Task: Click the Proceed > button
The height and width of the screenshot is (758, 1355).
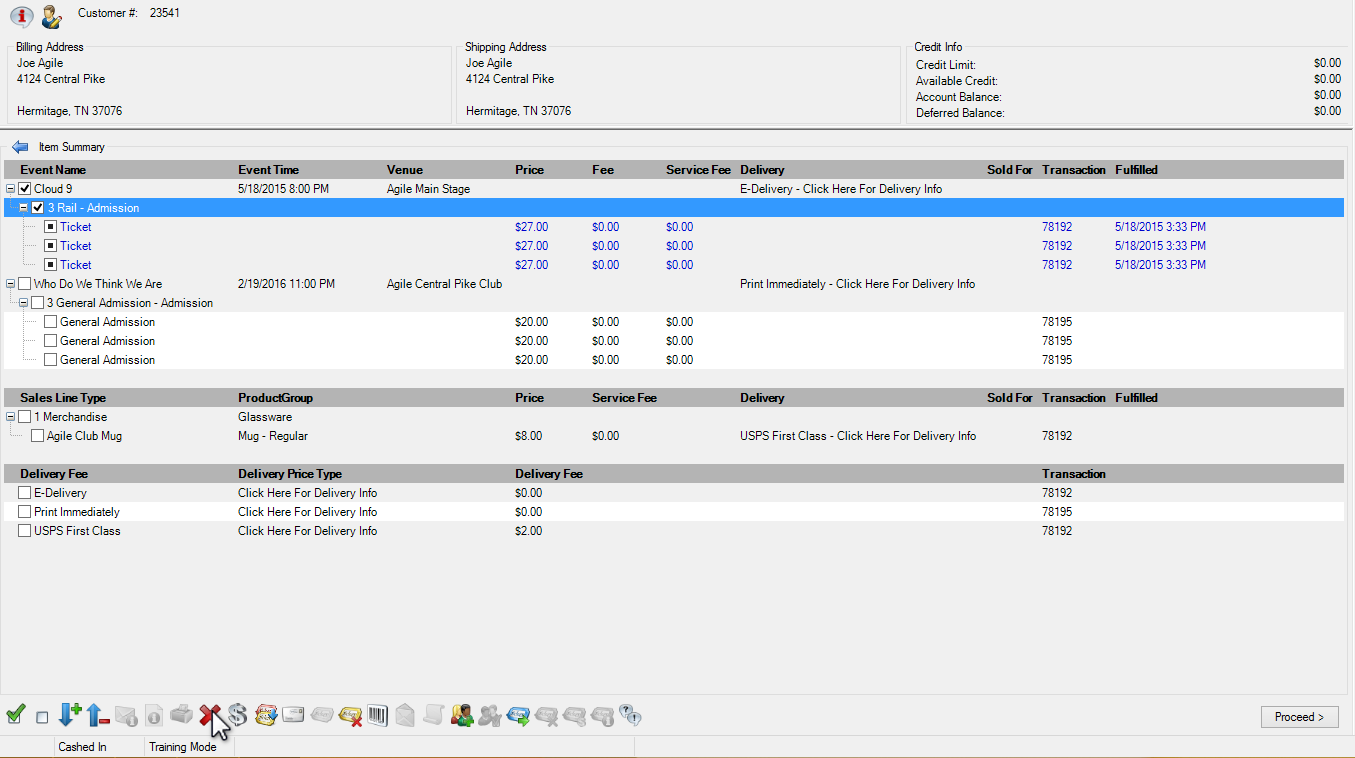Action: tap(1299, 717)
